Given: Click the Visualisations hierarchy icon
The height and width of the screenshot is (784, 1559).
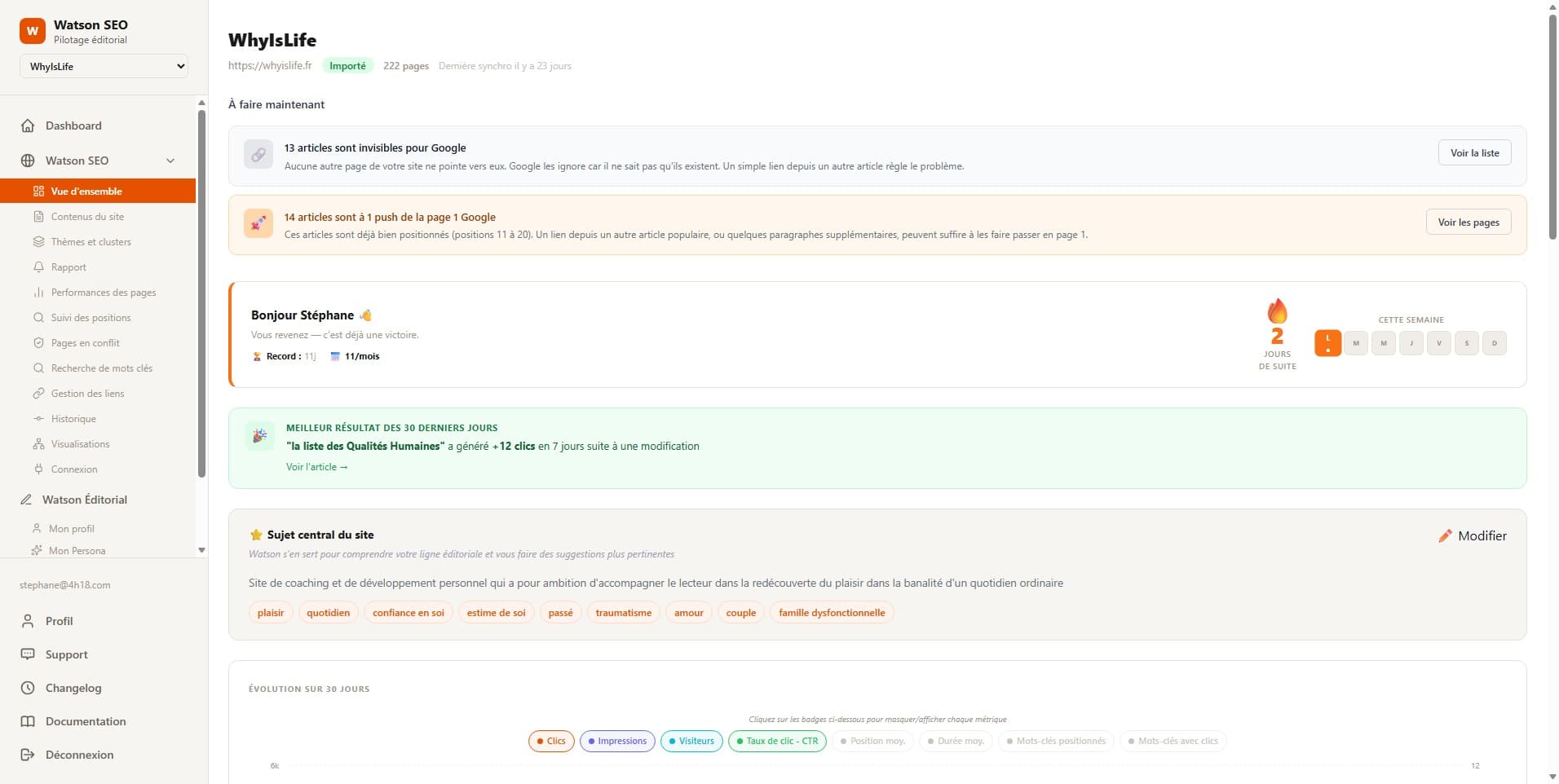Looking at the screenshot, I should [38, 443].
